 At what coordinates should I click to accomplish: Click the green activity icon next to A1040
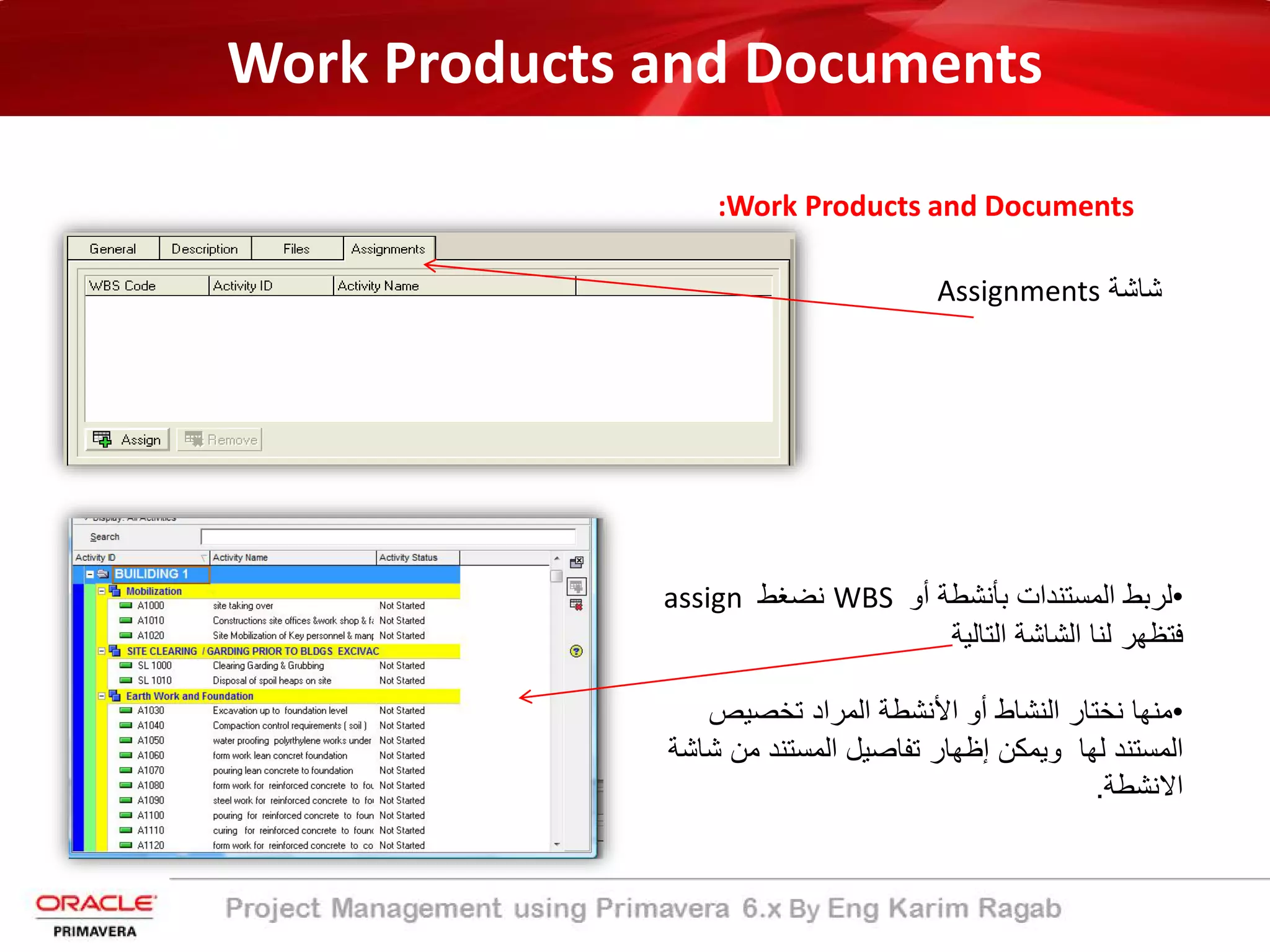pos(126,726)
